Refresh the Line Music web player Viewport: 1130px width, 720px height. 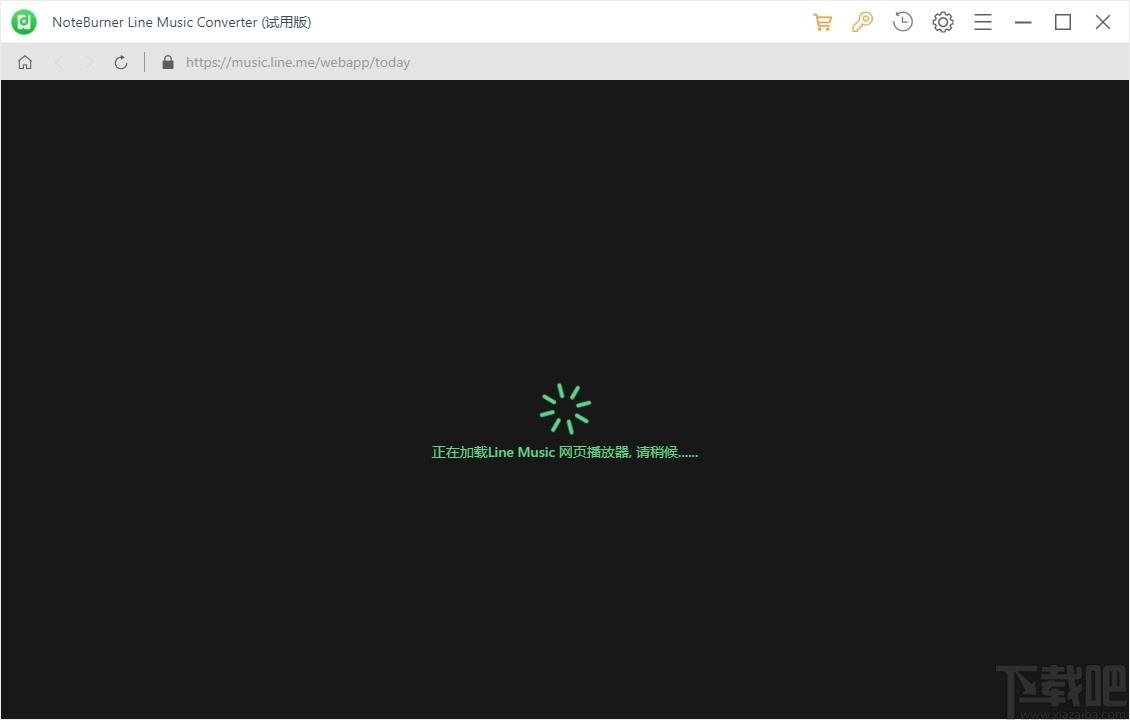[x=120, y=61]
